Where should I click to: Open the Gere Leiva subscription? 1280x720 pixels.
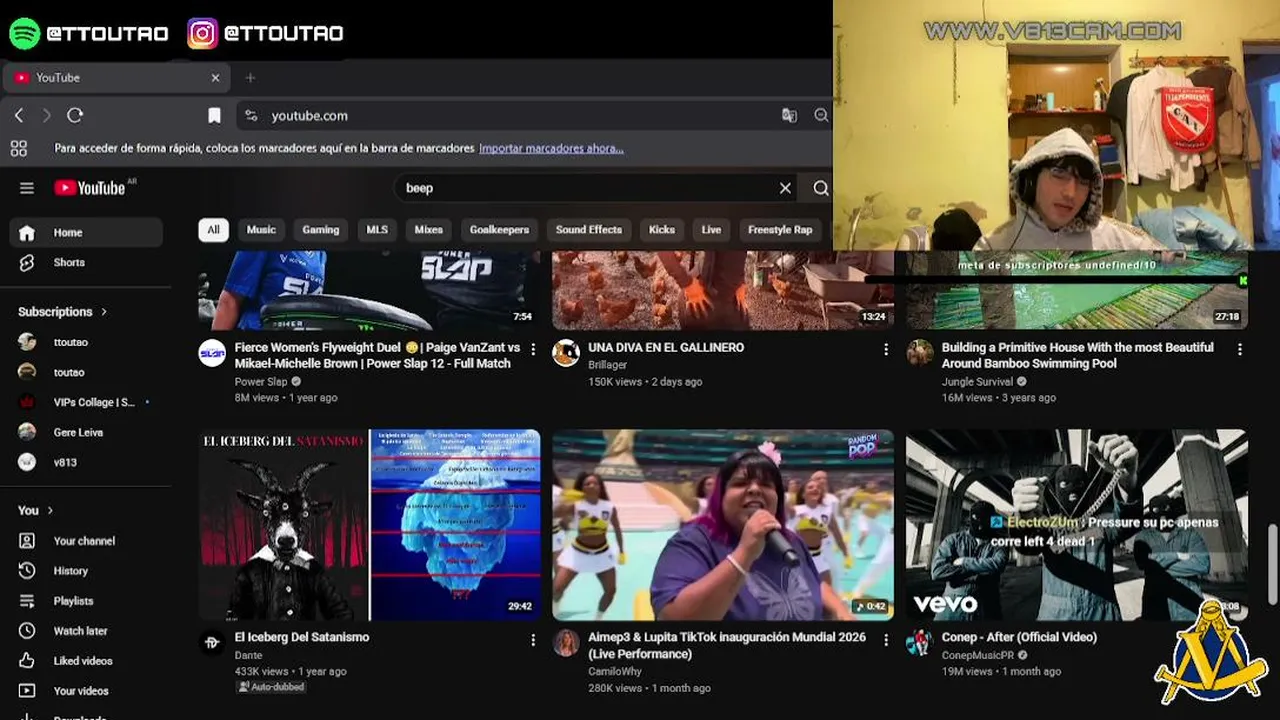[86, 432]
